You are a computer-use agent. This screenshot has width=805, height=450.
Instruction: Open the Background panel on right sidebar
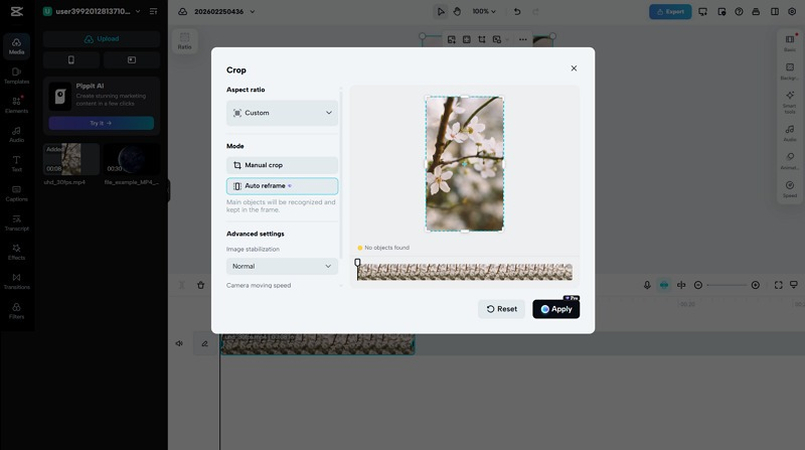point(790,71)
